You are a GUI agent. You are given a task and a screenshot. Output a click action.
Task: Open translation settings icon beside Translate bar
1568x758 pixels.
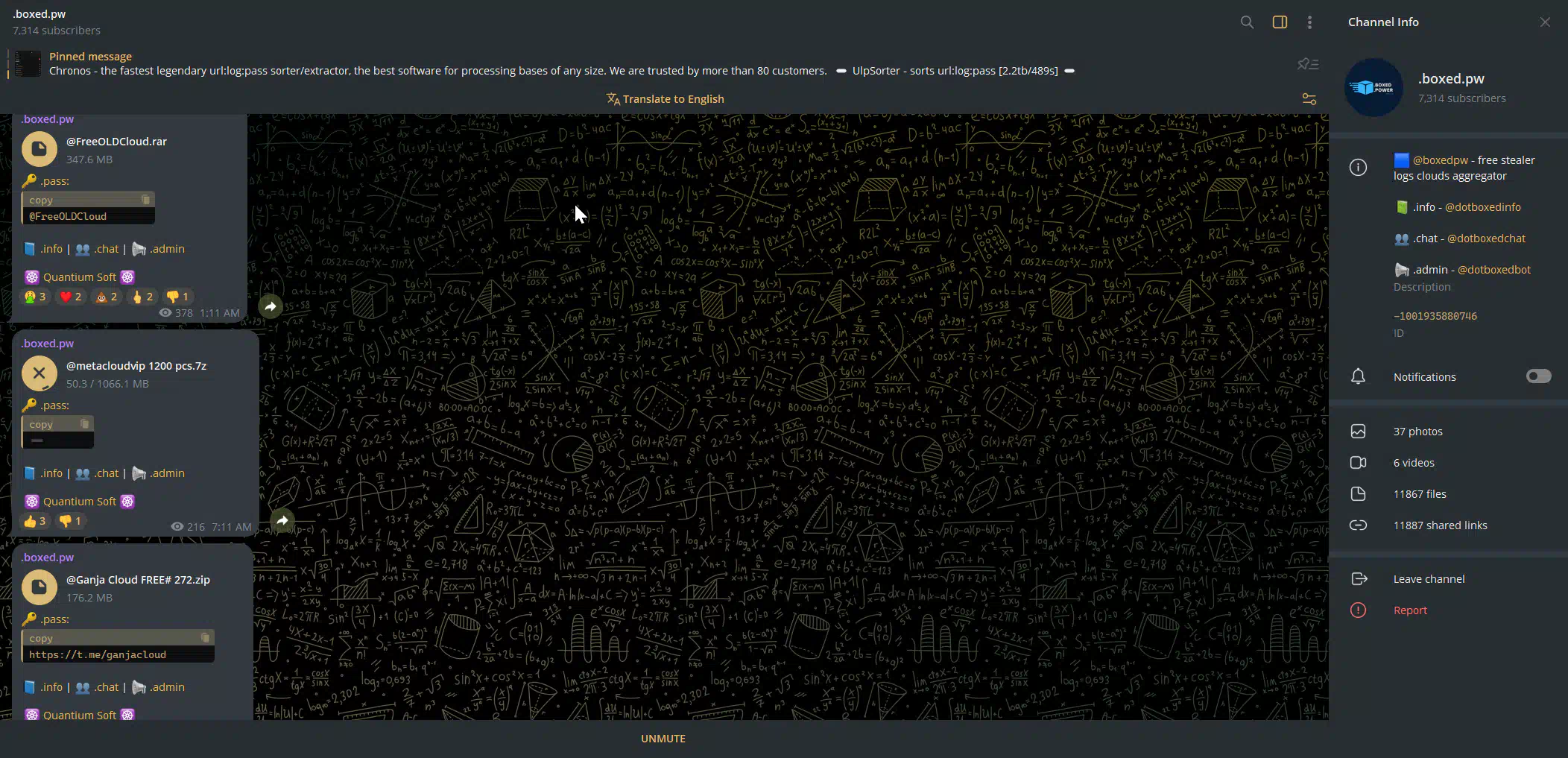coord(1309,99)
